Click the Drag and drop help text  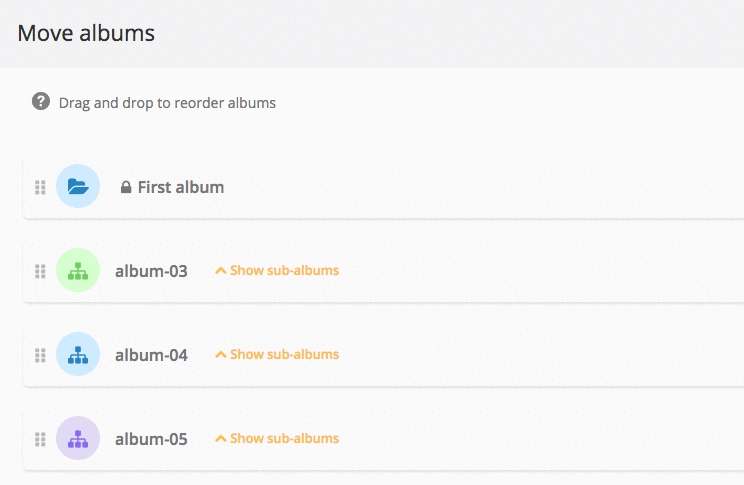pyautogui.click(x=167, y=103)
